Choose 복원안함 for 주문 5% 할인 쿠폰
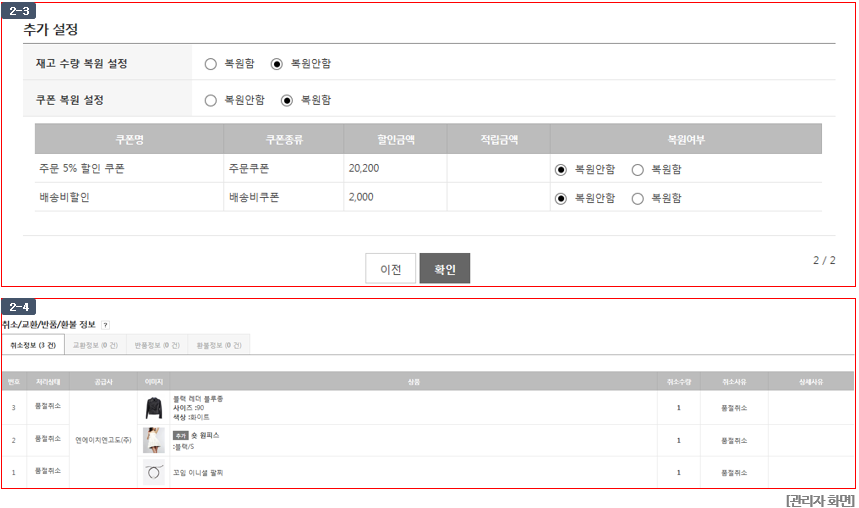Image resolution: width=859 pixels, height=508 pixels. tap(560, 170)
